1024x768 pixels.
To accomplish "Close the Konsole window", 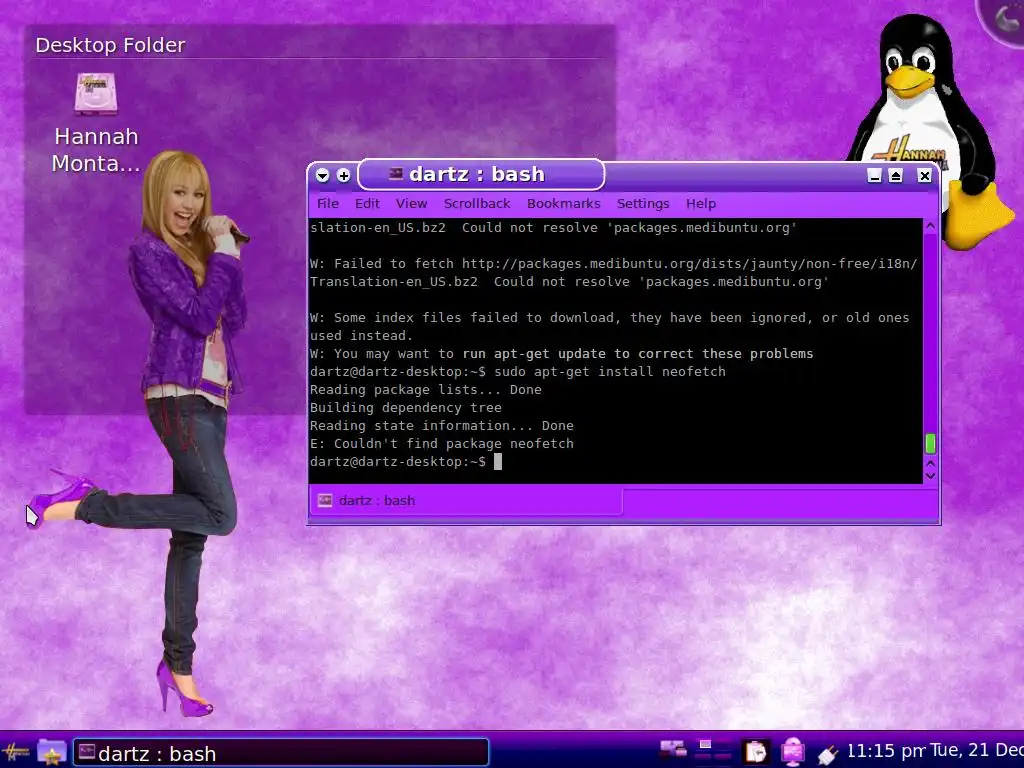I will tap(924, 175).
